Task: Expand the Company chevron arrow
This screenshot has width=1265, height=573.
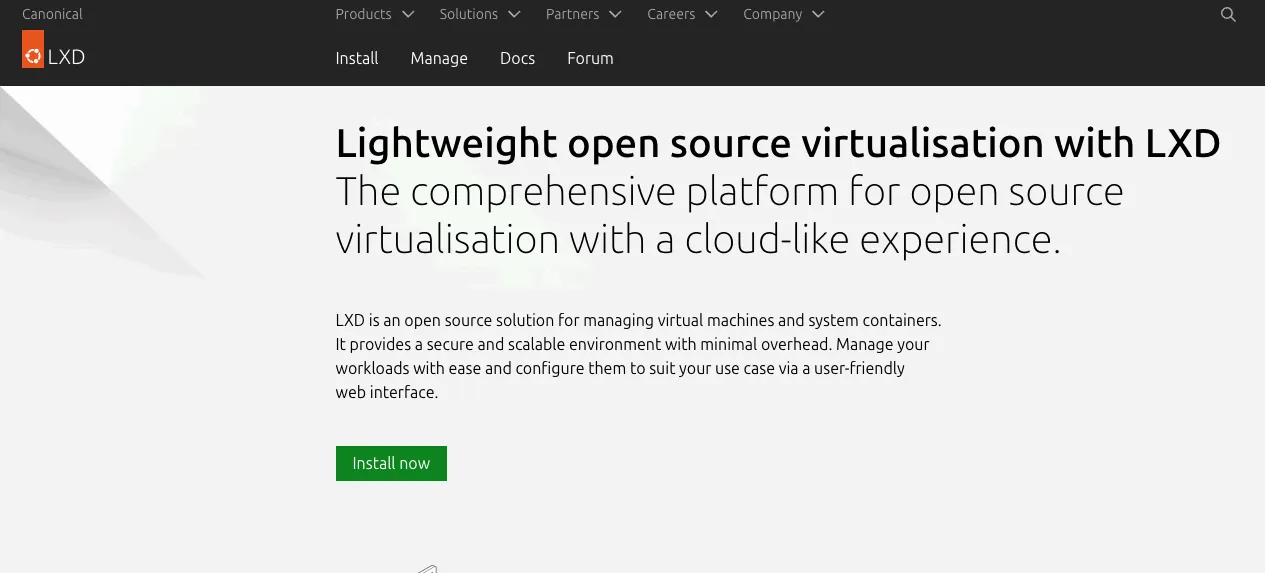Action: point(818,14)
